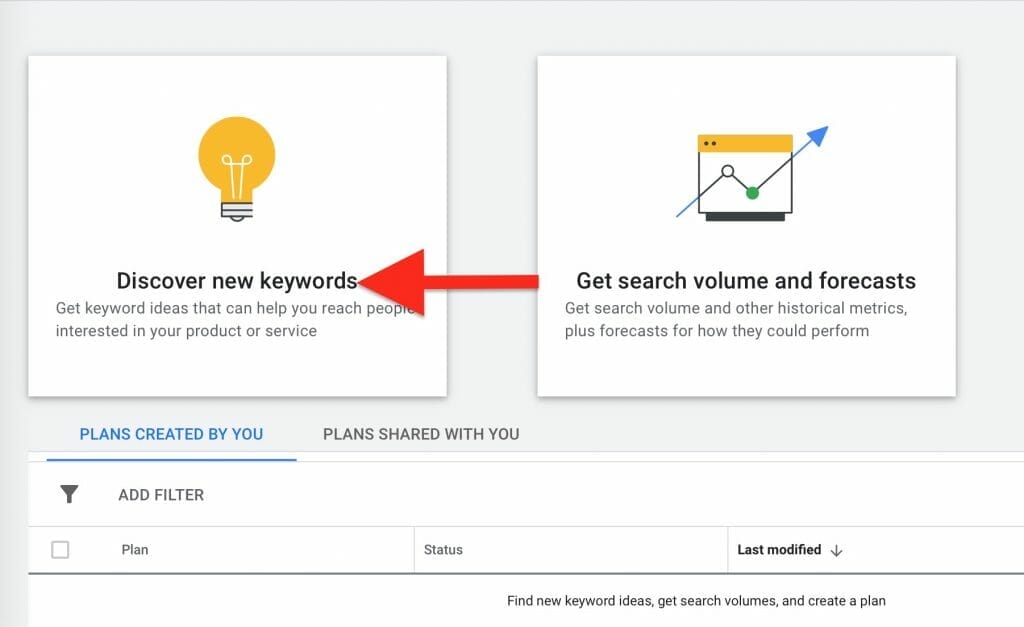Sort by the Status column header

[443, 550]
